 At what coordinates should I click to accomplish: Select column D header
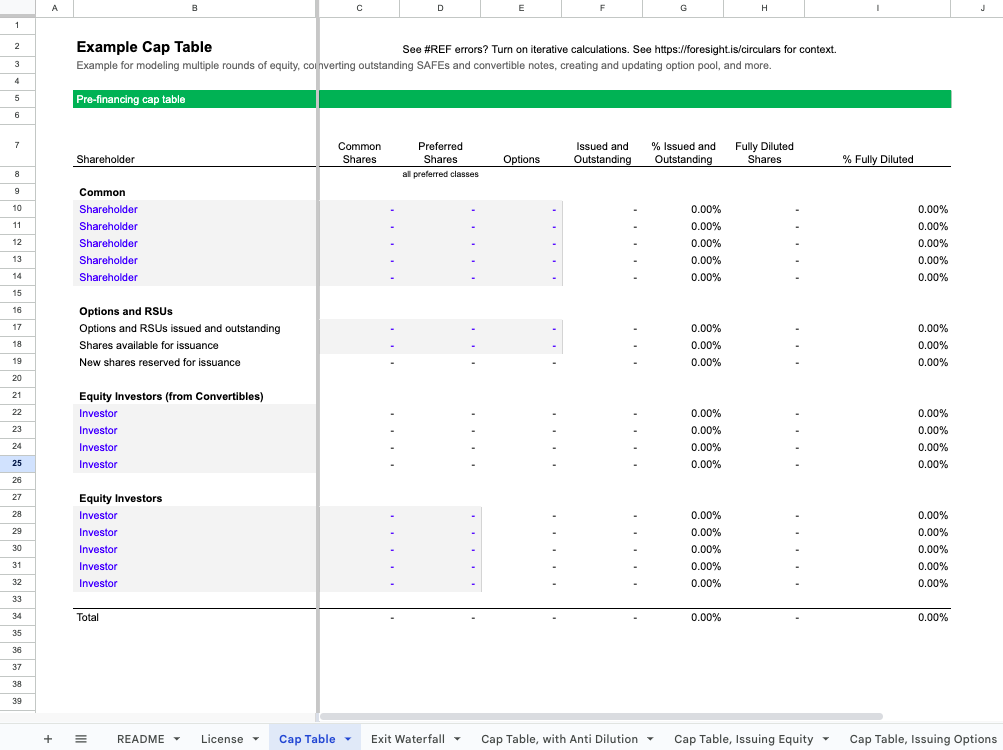(x=440, y=8)
